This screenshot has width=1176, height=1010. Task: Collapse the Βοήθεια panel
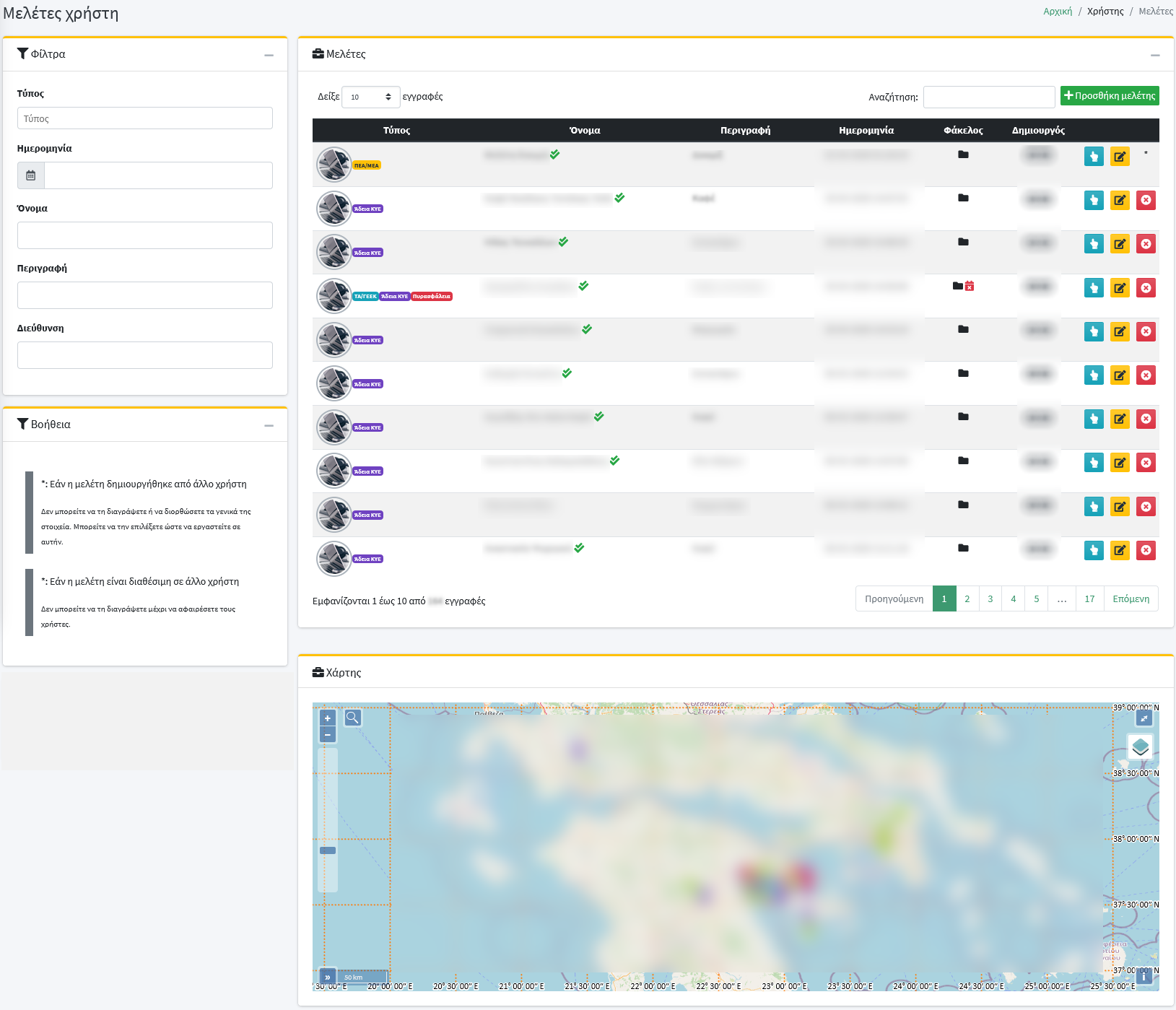[269, 425]
